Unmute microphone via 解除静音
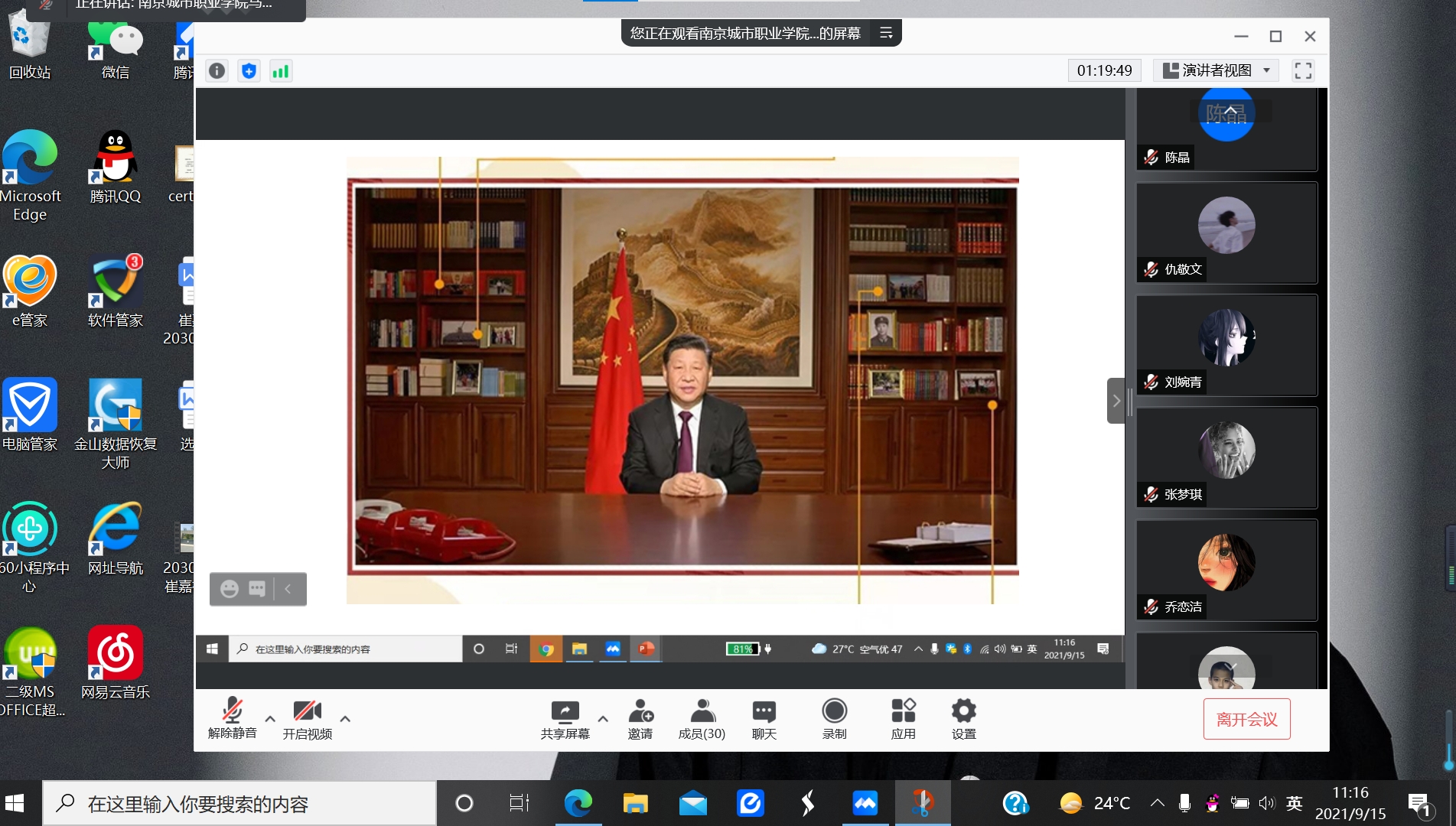The image size is (1456, 826). point(233,719)
